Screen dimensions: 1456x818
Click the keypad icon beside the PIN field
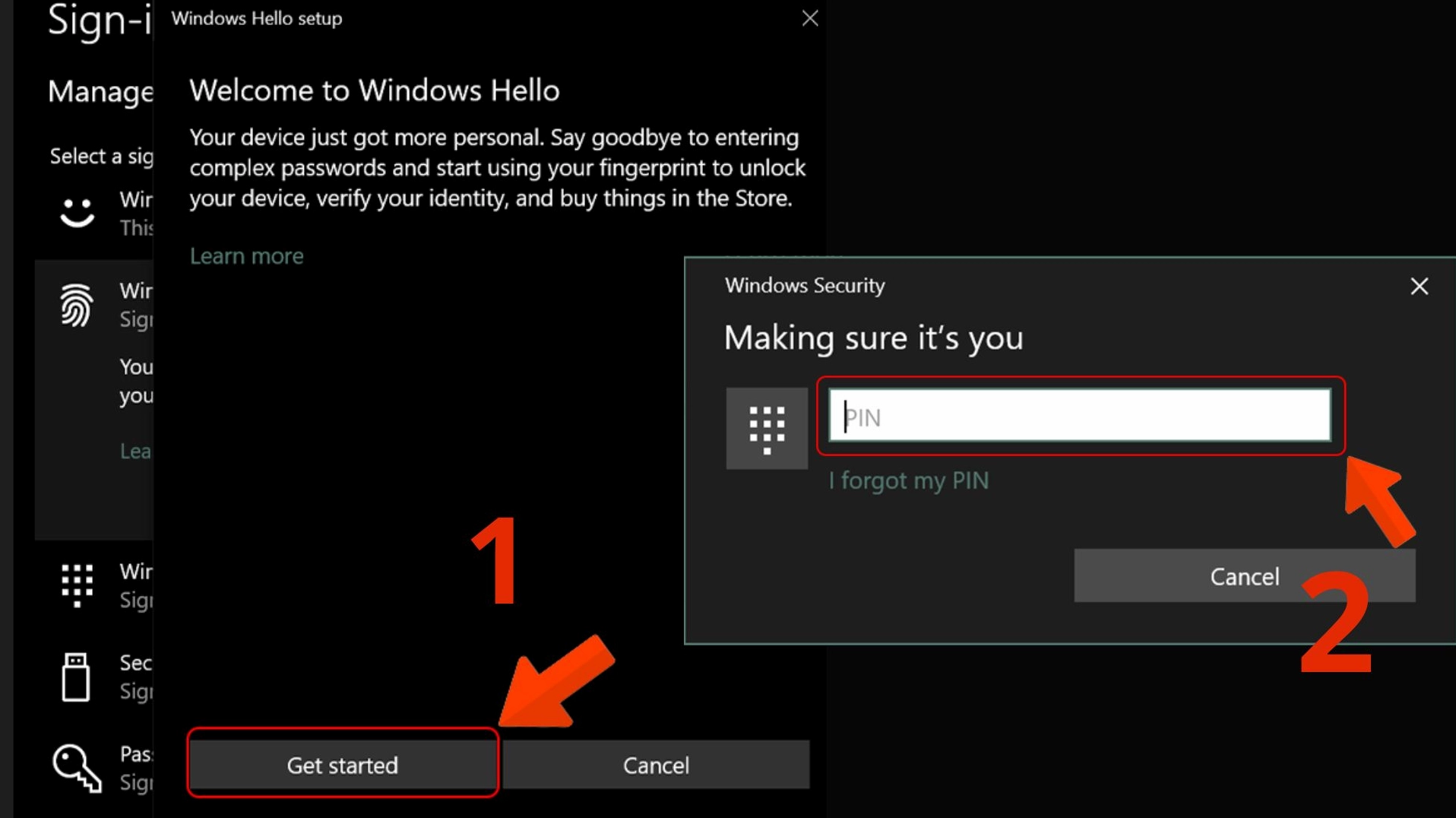(x=766, y=428)
